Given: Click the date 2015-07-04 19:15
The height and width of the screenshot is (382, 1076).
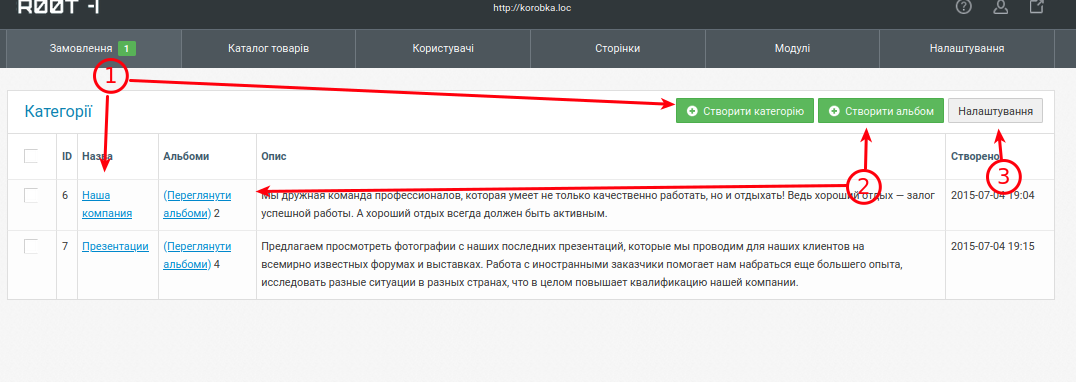Looking at the screenshot, I should [x=992, y=246].
